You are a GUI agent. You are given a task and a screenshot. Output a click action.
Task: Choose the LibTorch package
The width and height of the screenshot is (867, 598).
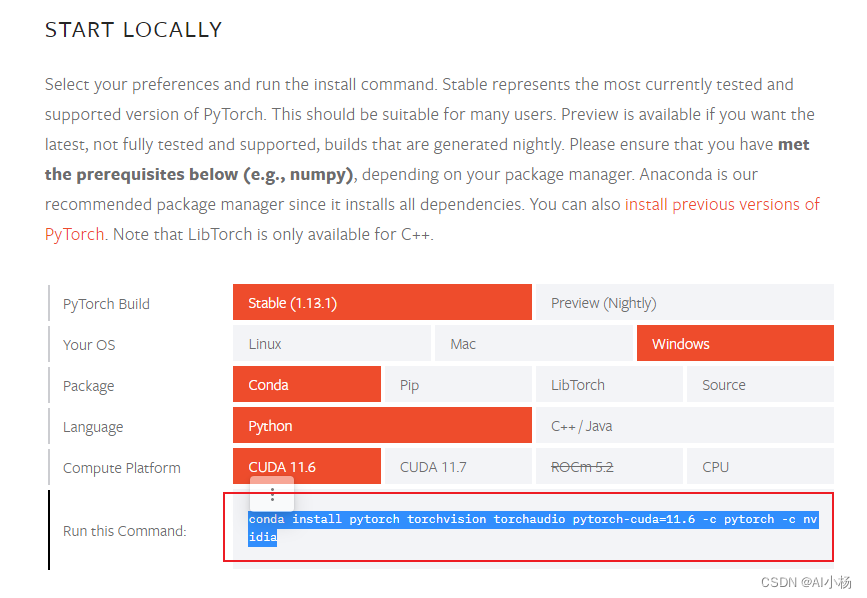tap(609, 384)
